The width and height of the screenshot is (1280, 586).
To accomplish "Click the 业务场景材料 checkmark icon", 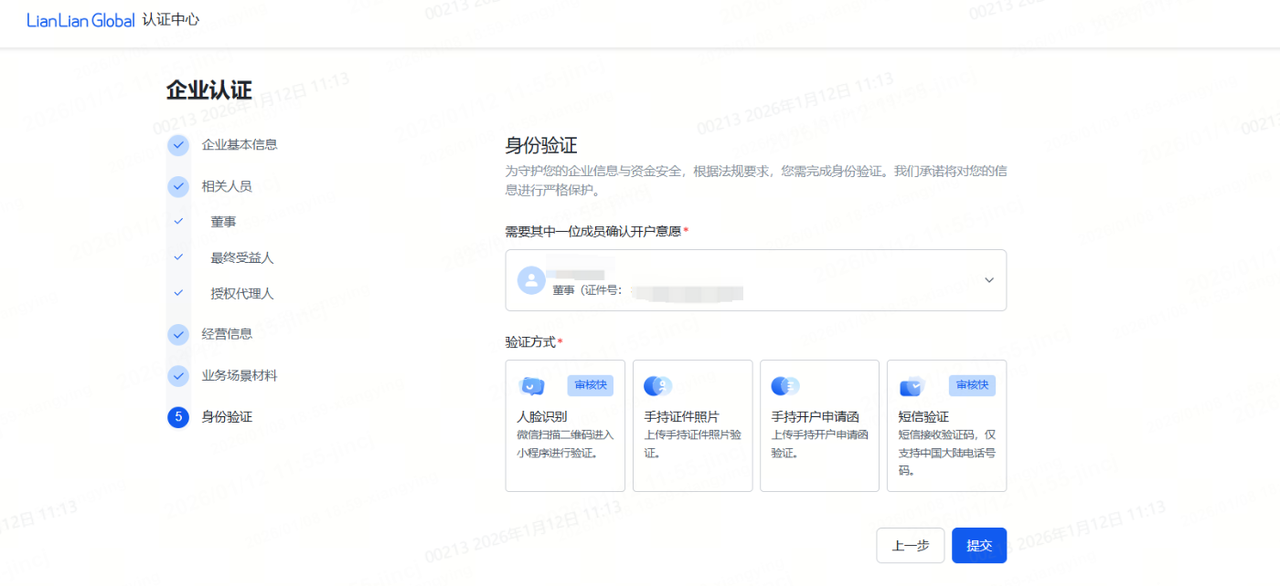I will coord(178,376).
